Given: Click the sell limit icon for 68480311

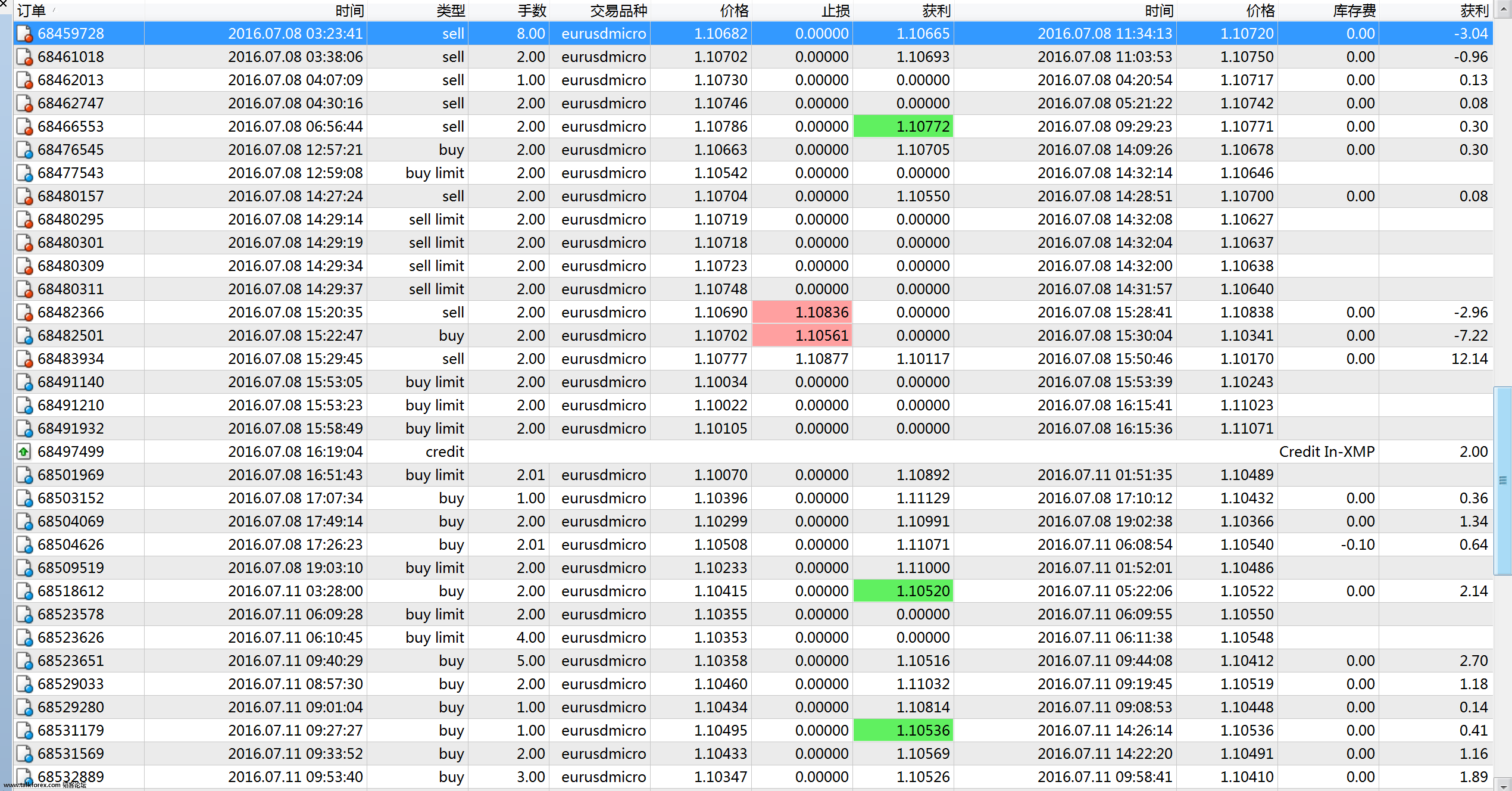Looking at the screenshot, I should tap(24, 289).
